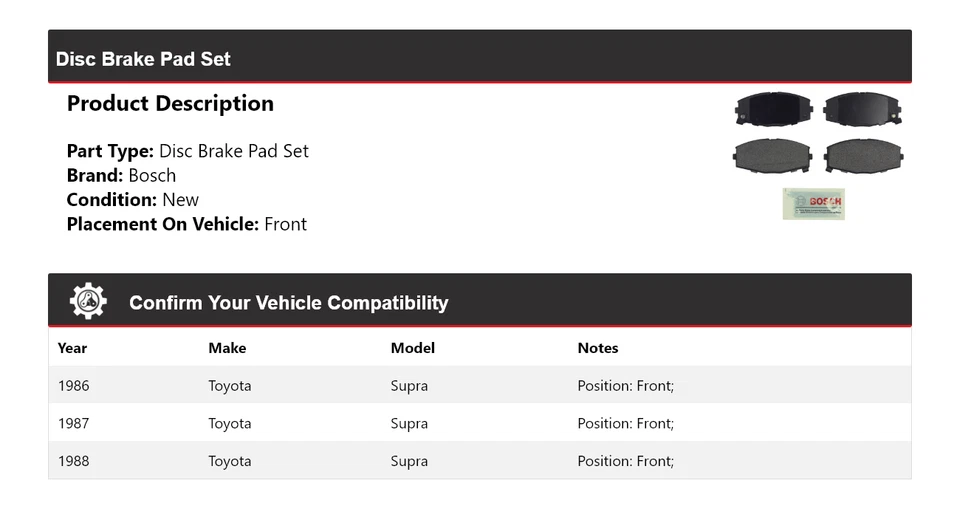Click the Brand: Bosch line
Viewport: 960px width, 517px height.
tap(121, 175)
